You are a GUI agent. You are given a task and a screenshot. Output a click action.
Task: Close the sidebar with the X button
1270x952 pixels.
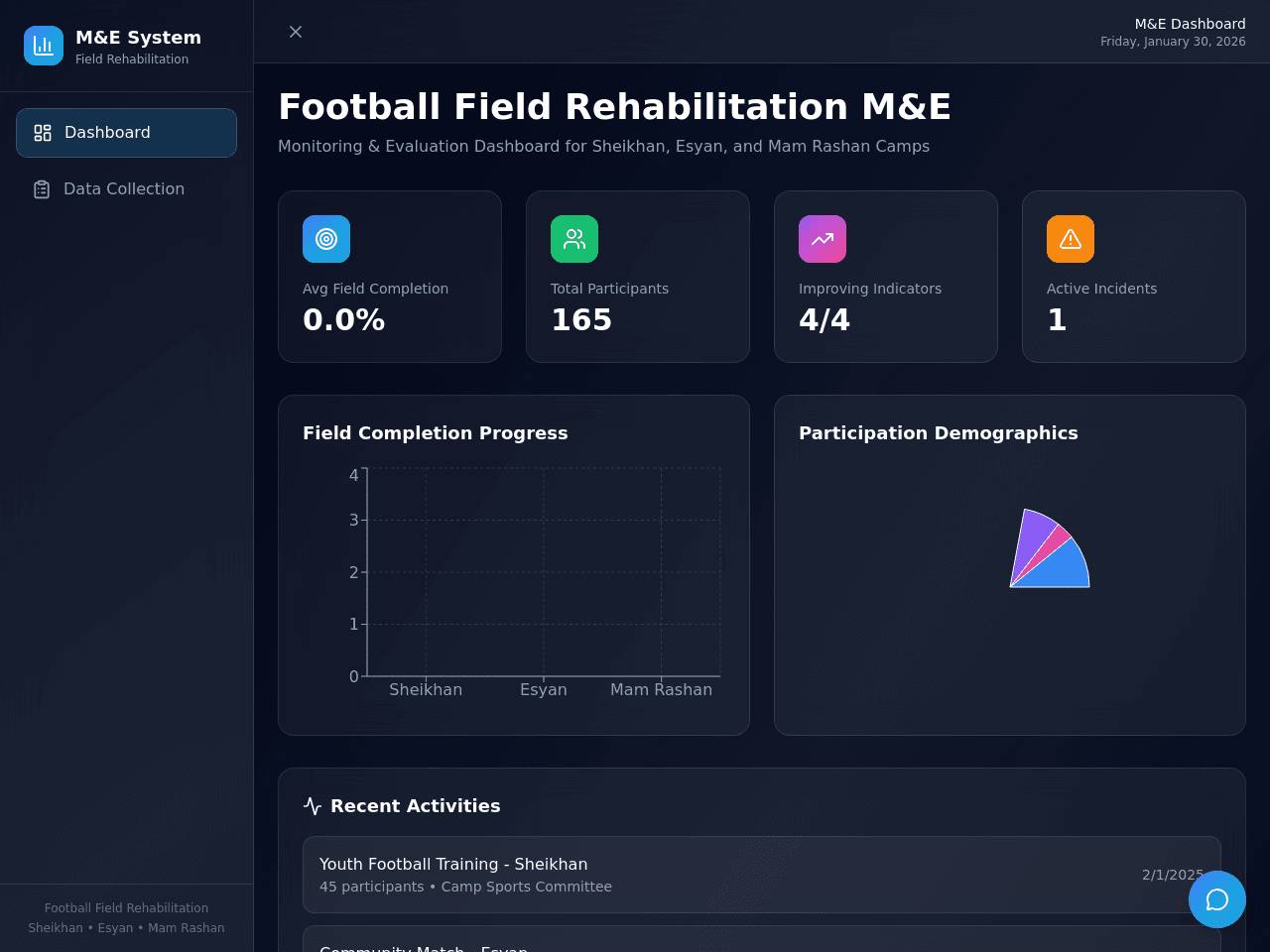click(x=296, y=32)
